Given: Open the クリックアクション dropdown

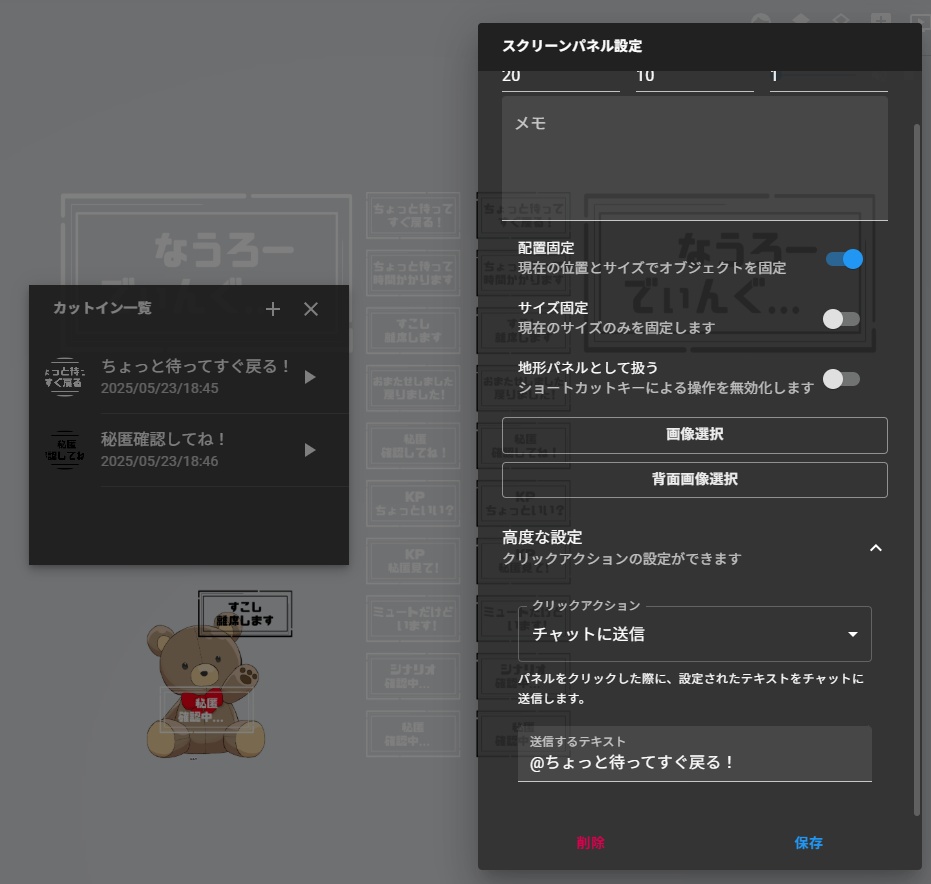Looking at the screenshot, I should (x=694, y=633).
